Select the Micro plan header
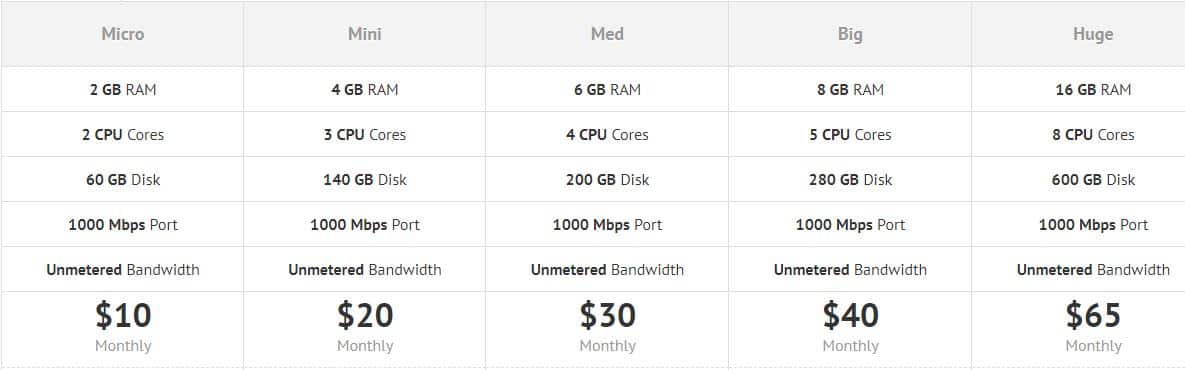The height and width of the screenshot is (370, 1185). pyautogui.click(x=122, y=34)
